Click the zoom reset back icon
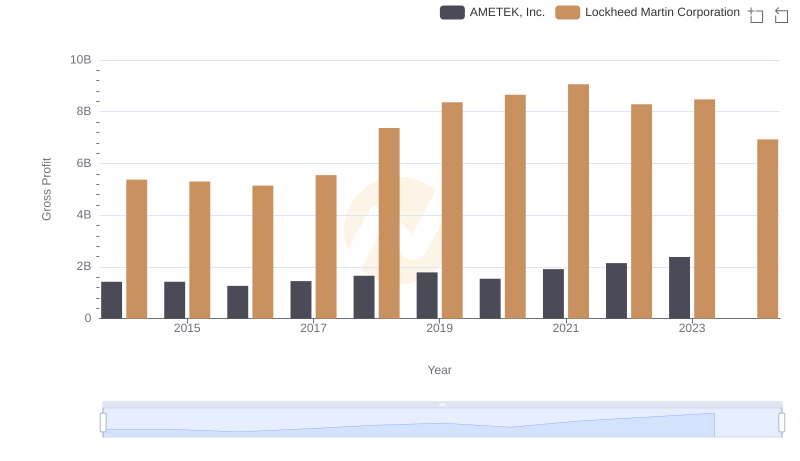 781,15
